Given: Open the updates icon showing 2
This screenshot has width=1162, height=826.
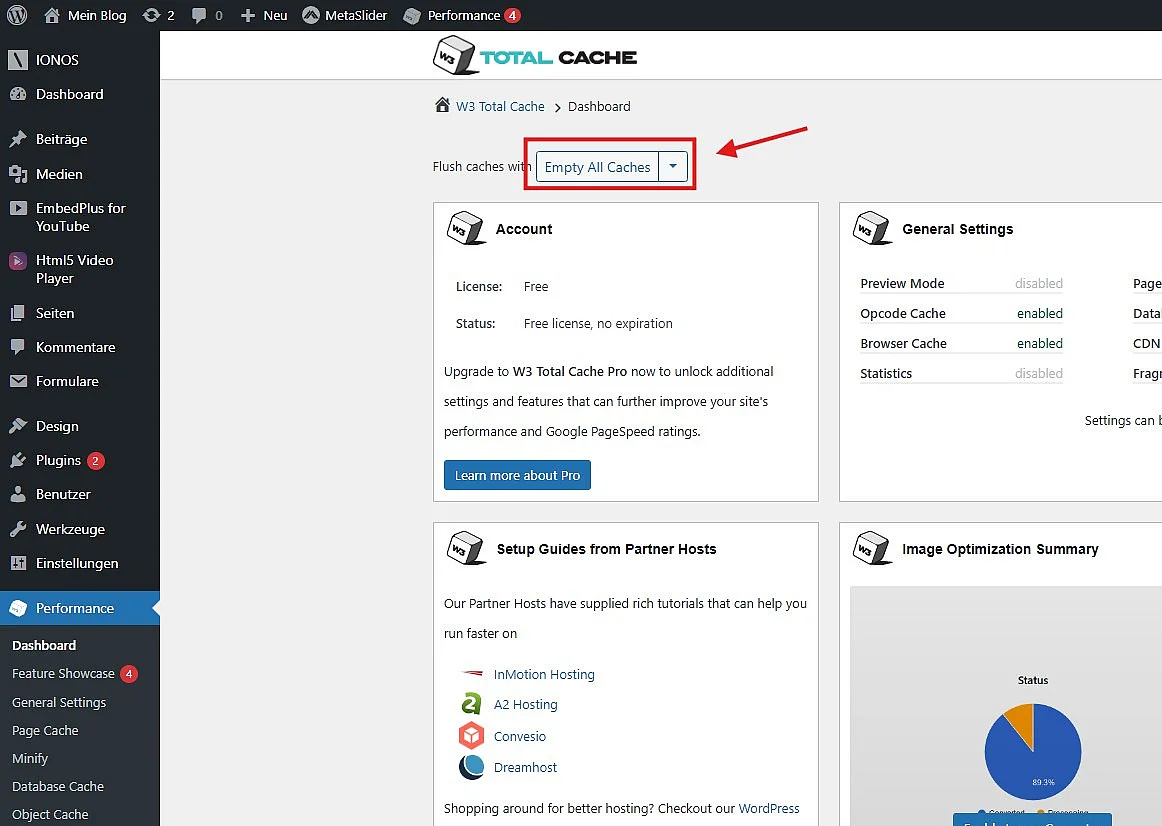Looking at the screenshot, I should tap(151, 15).
